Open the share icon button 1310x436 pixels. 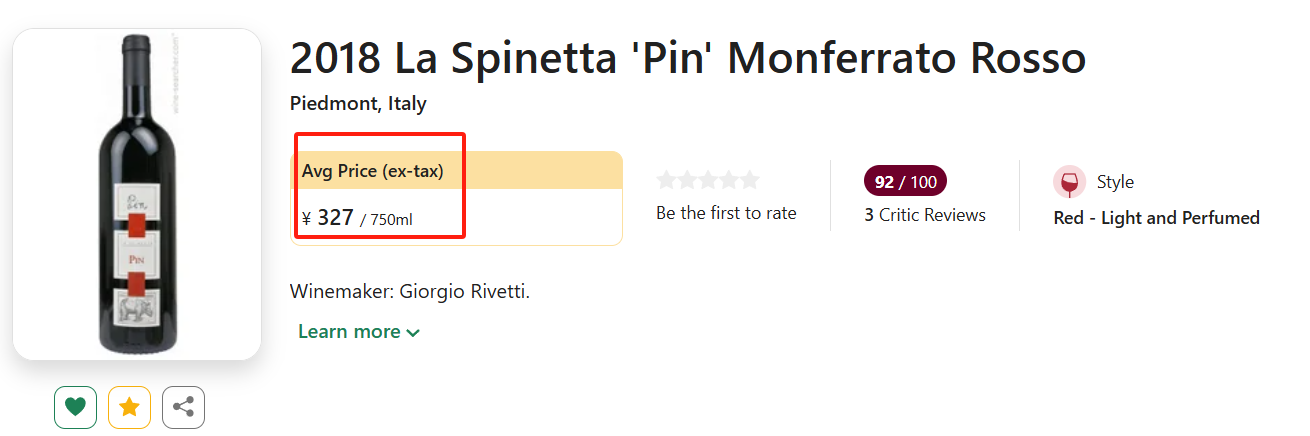pyautogui.click(x=183, y=407)
